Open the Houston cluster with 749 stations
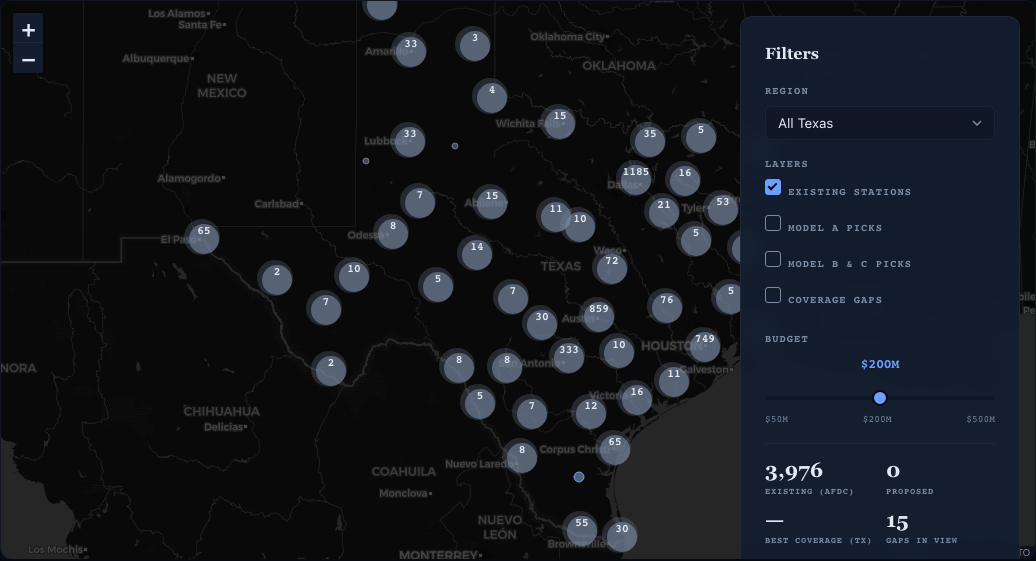Viewport: 1036px width, 561px height. [704, 344]
